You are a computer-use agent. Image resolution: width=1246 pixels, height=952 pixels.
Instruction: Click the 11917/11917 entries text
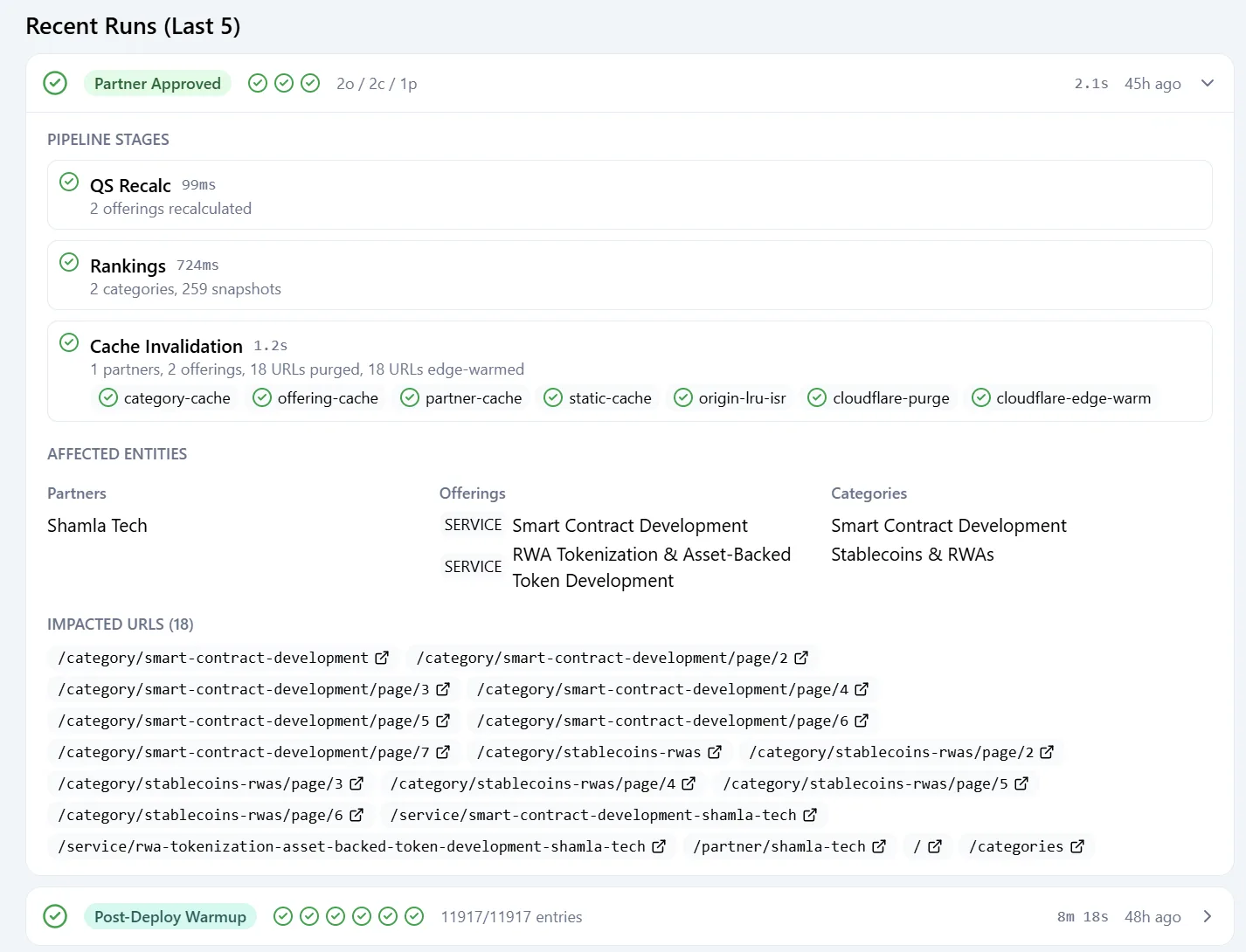click(x=511, y=916)
